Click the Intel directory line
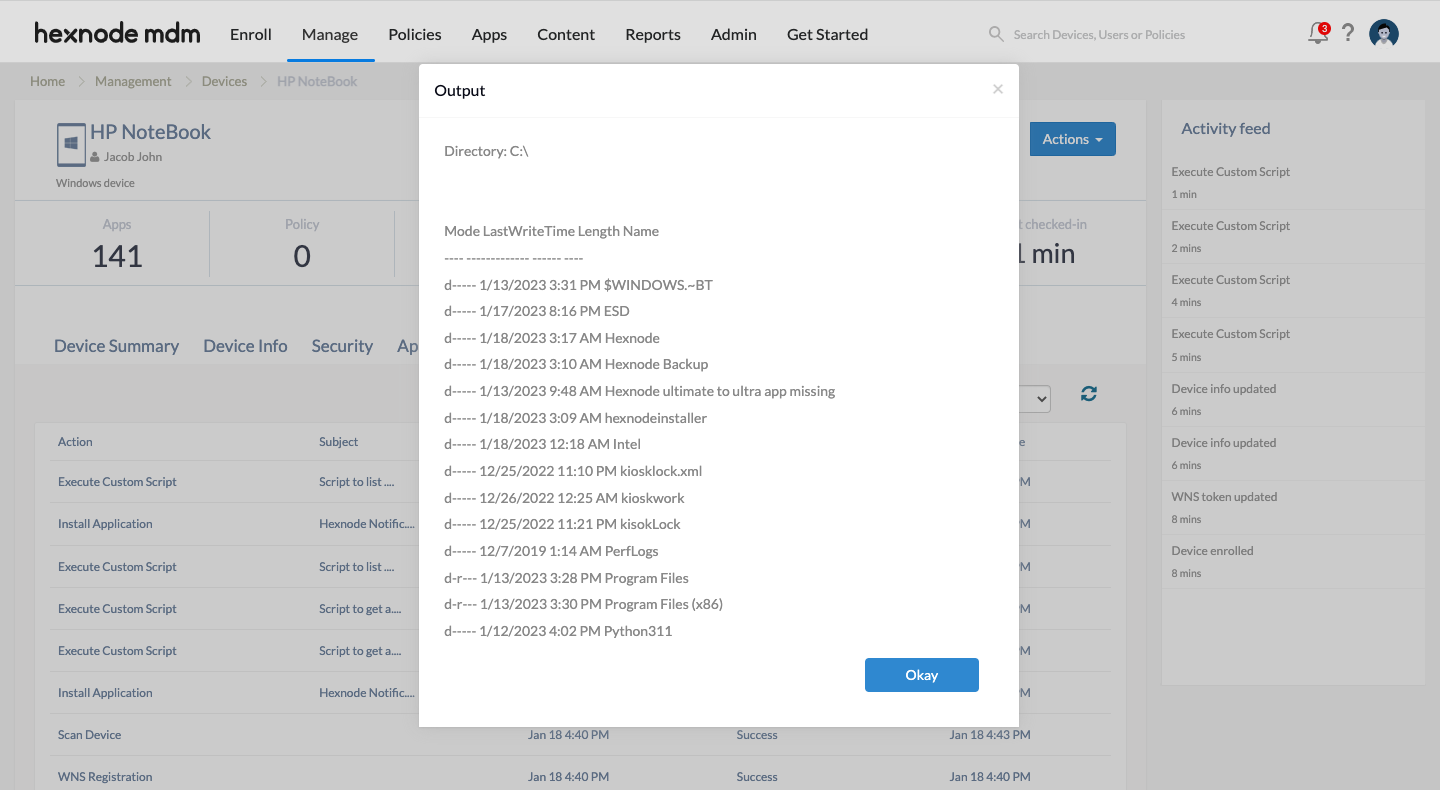This screenshot has height=790, width=1440. click(x=542, y=444)
